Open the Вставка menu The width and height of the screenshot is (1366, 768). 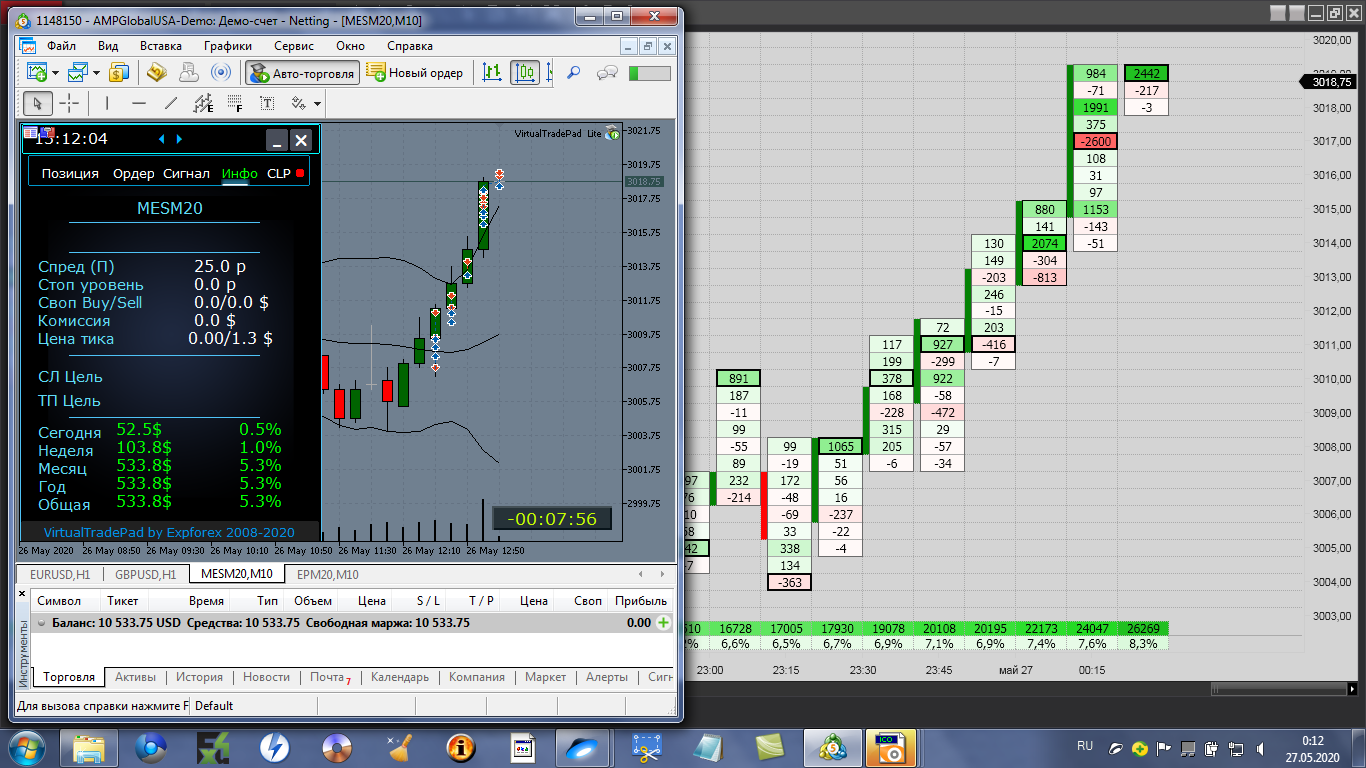coord(161,46)
